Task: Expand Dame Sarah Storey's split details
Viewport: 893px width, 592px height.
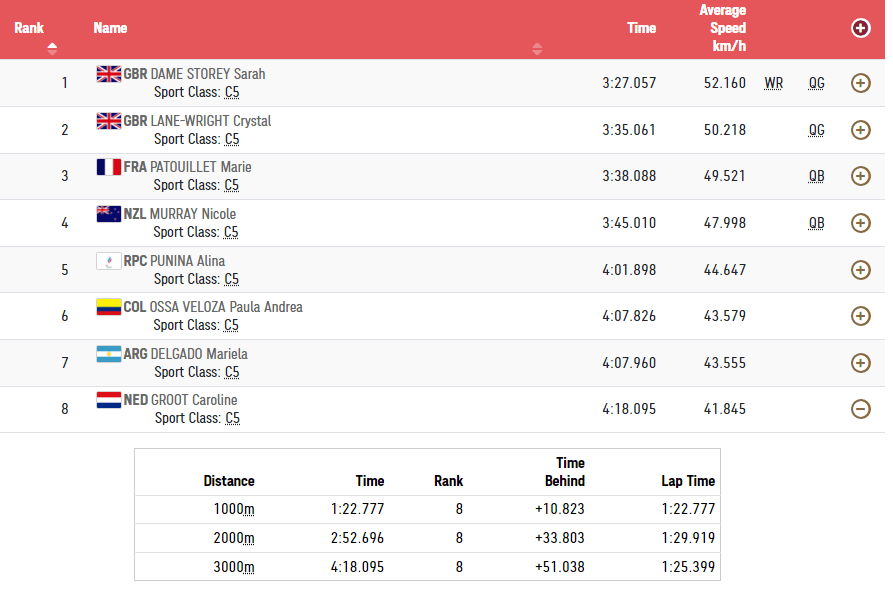Action: click(860, 83)
